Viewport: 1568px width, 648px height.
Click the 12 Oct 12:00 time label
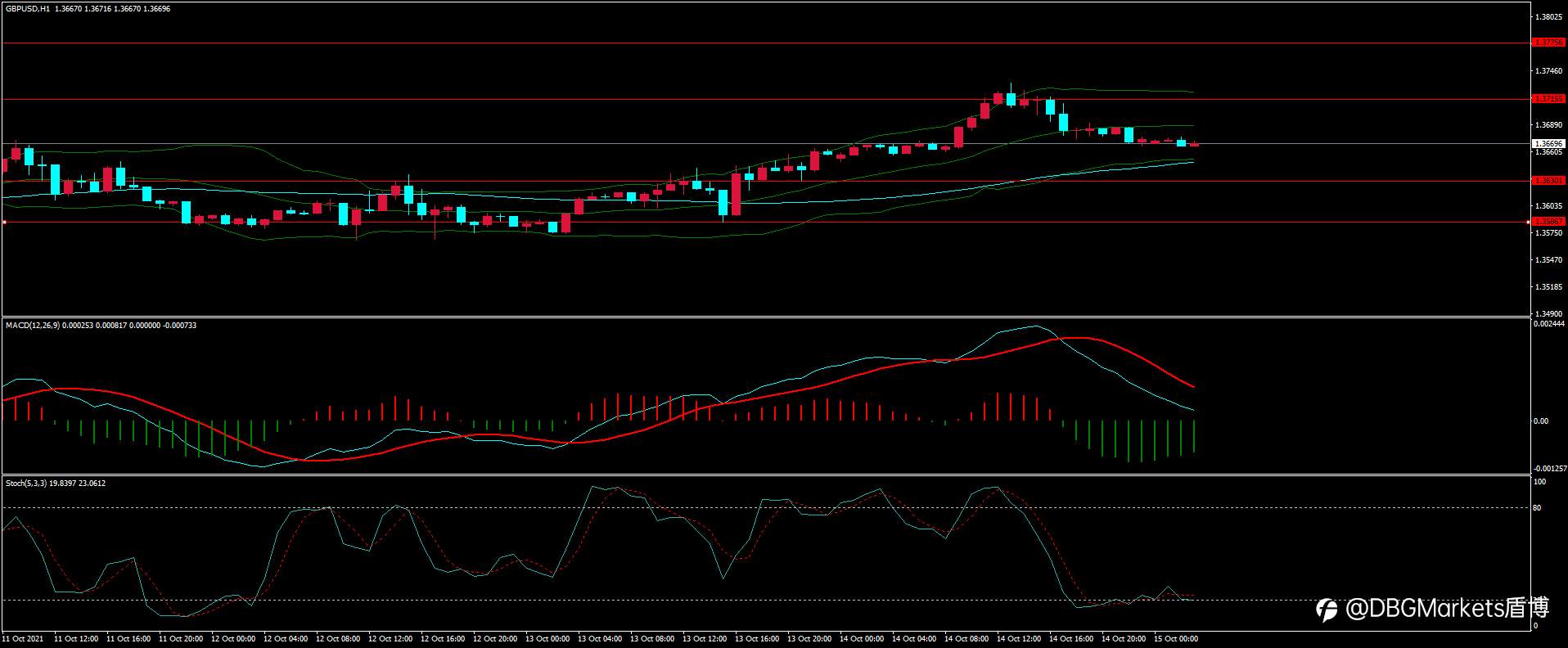(x=390, y=638)
